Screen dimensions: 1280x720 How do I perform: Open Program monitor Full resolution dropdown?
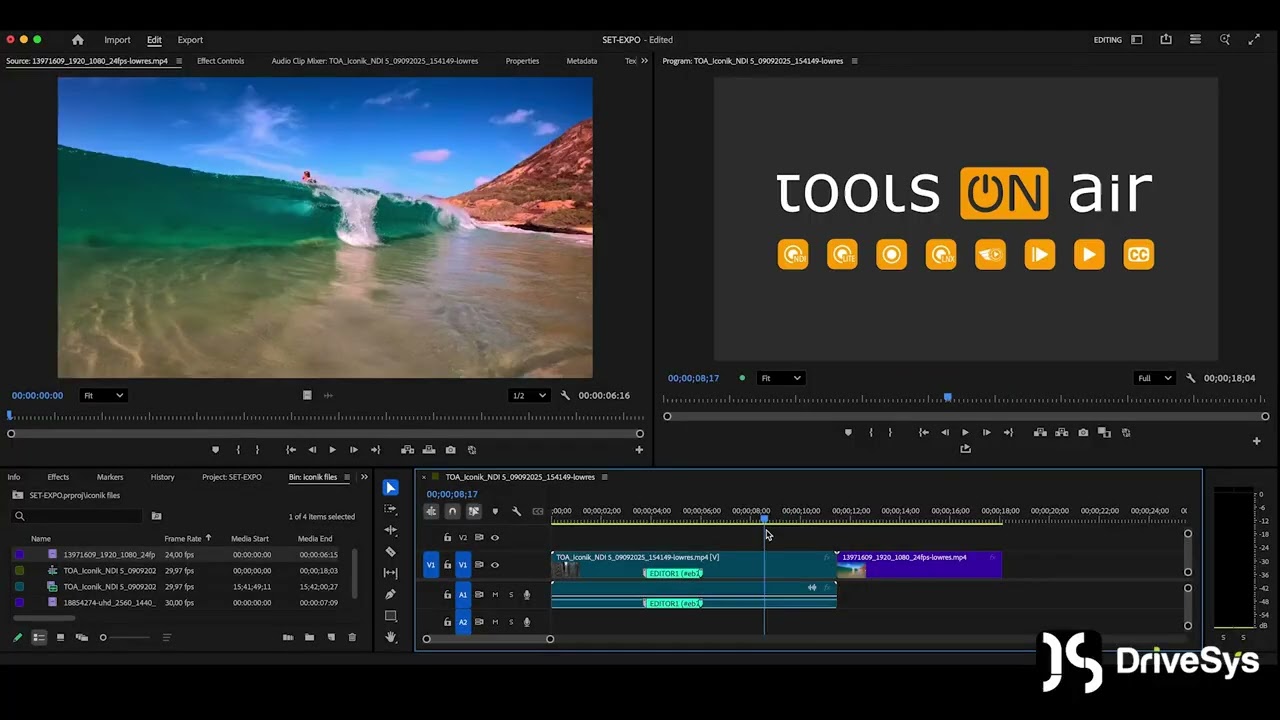tap(1154, 378)
